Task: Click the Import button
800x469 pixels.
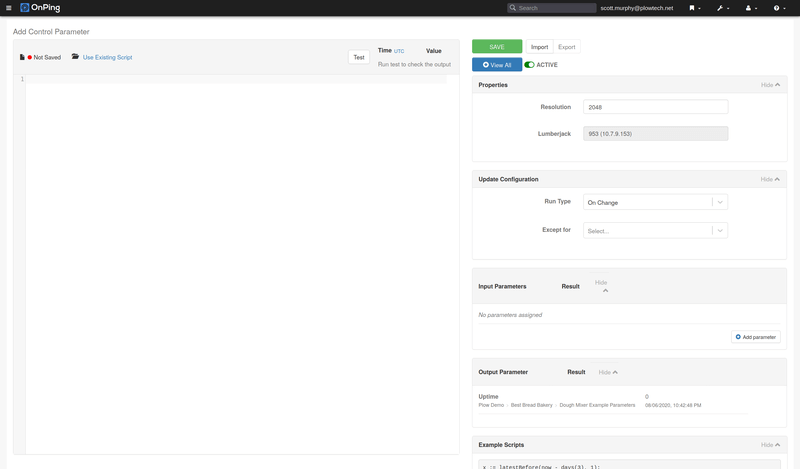Action: [x=539, y=47]
